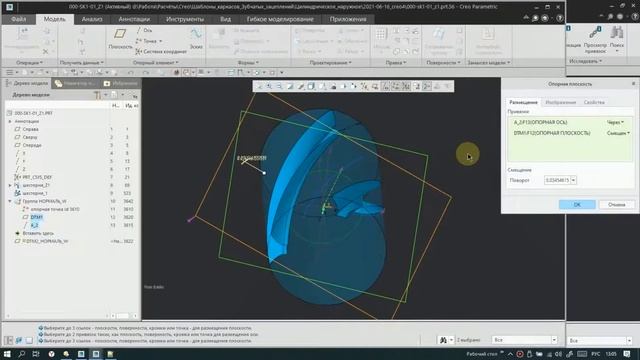Screen dimensions: 640x360
Task: Open the Поворот value dropdown arrow
Action: [x=573, y=180]
